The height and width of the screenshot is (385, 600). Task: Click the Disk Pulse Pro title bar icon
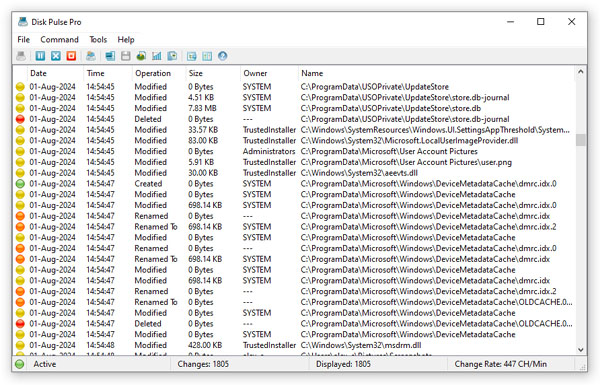[x=23, y=22]
